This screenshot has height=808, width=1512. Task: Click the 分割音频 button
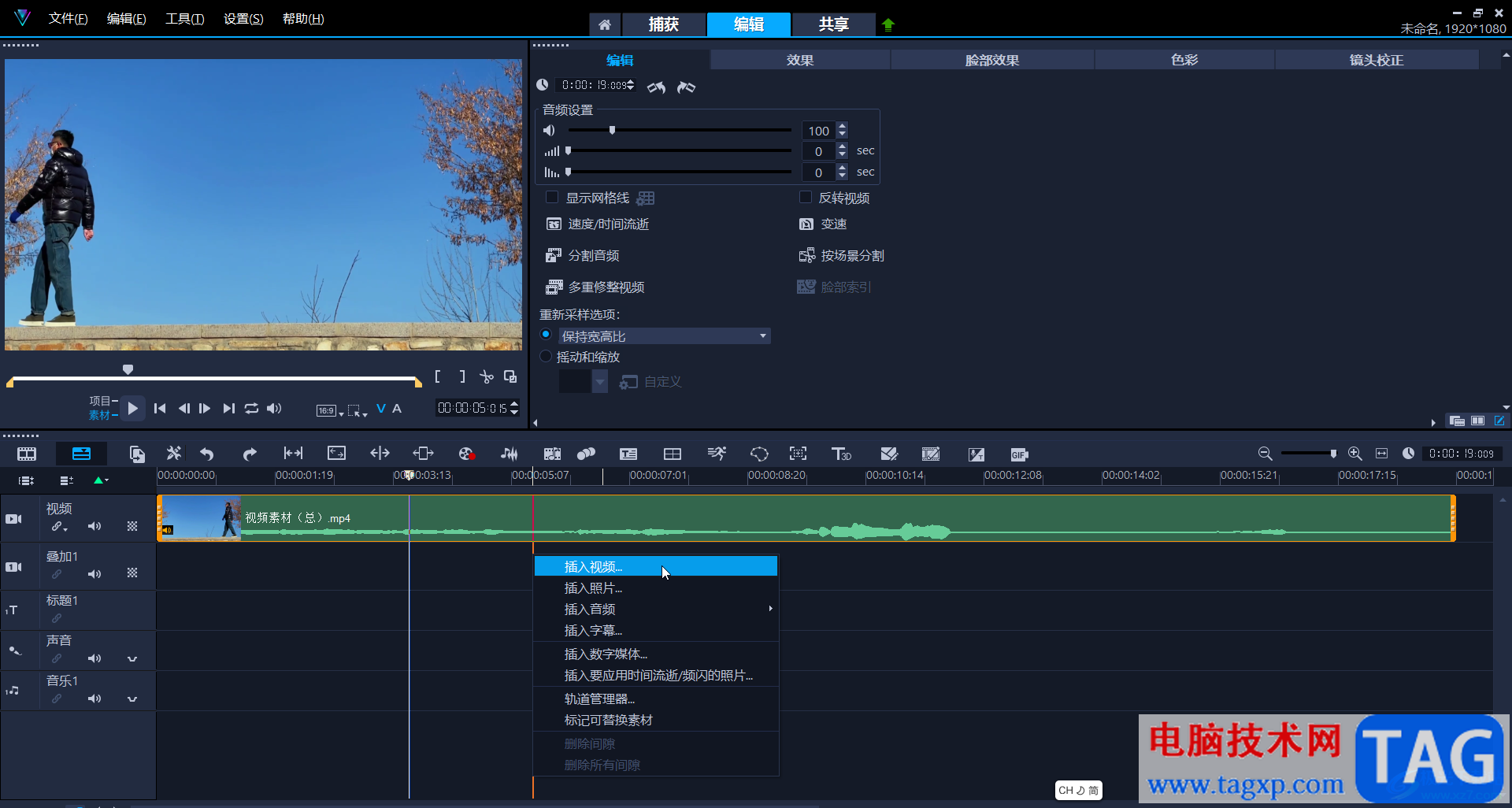coord(583,256)
